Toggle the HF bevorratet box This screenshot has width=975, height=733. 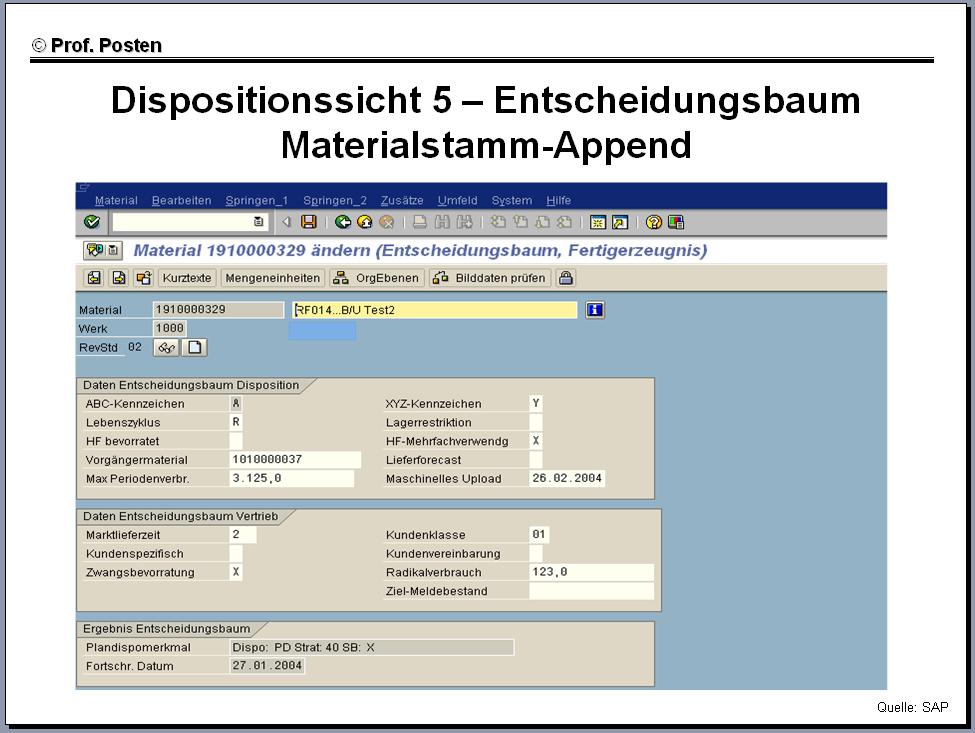click(236, 441)
